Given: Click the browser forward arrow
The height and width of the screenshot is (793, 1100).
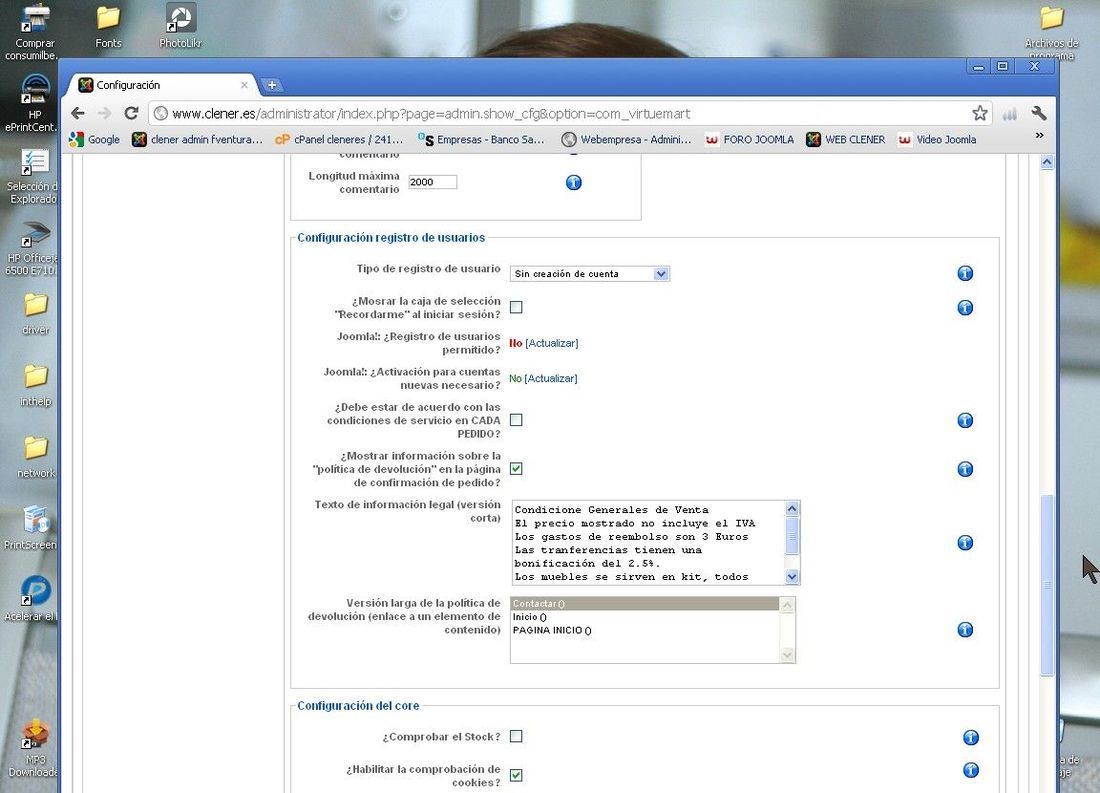Looking at the screenshot, I should tap(105, 113).
